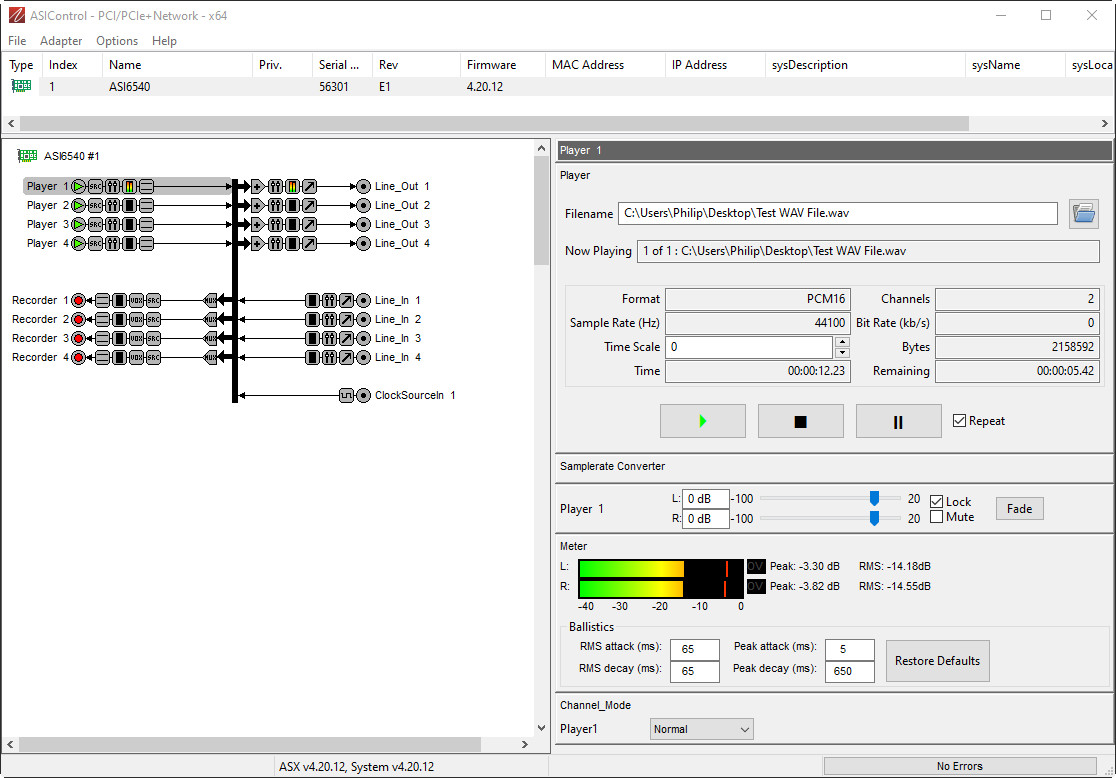Image resolution: width=1116 pixels, height=778 pixels.
Task: Select the Line_Out 1 meter node icon
Action: click(293, 186)
